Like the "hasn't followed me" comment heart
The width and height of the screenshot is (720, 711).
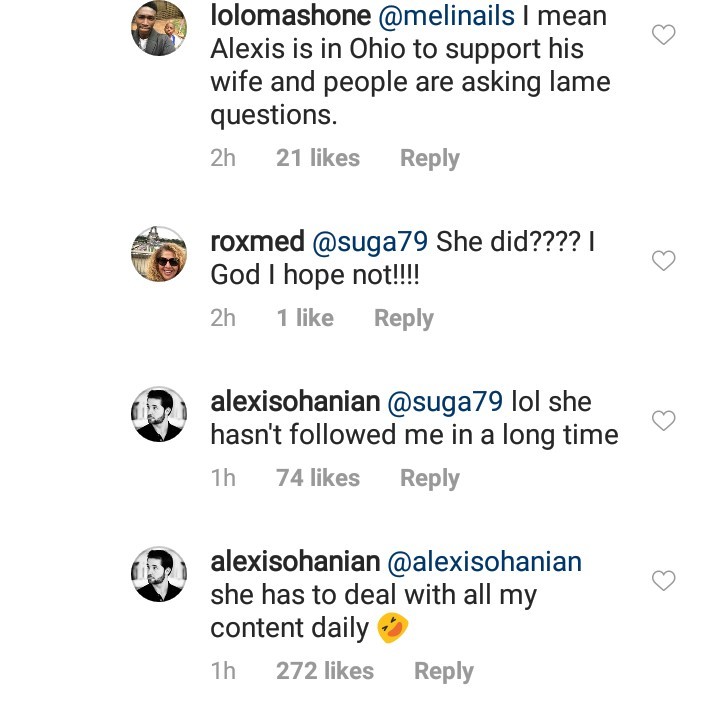point(663,421)
